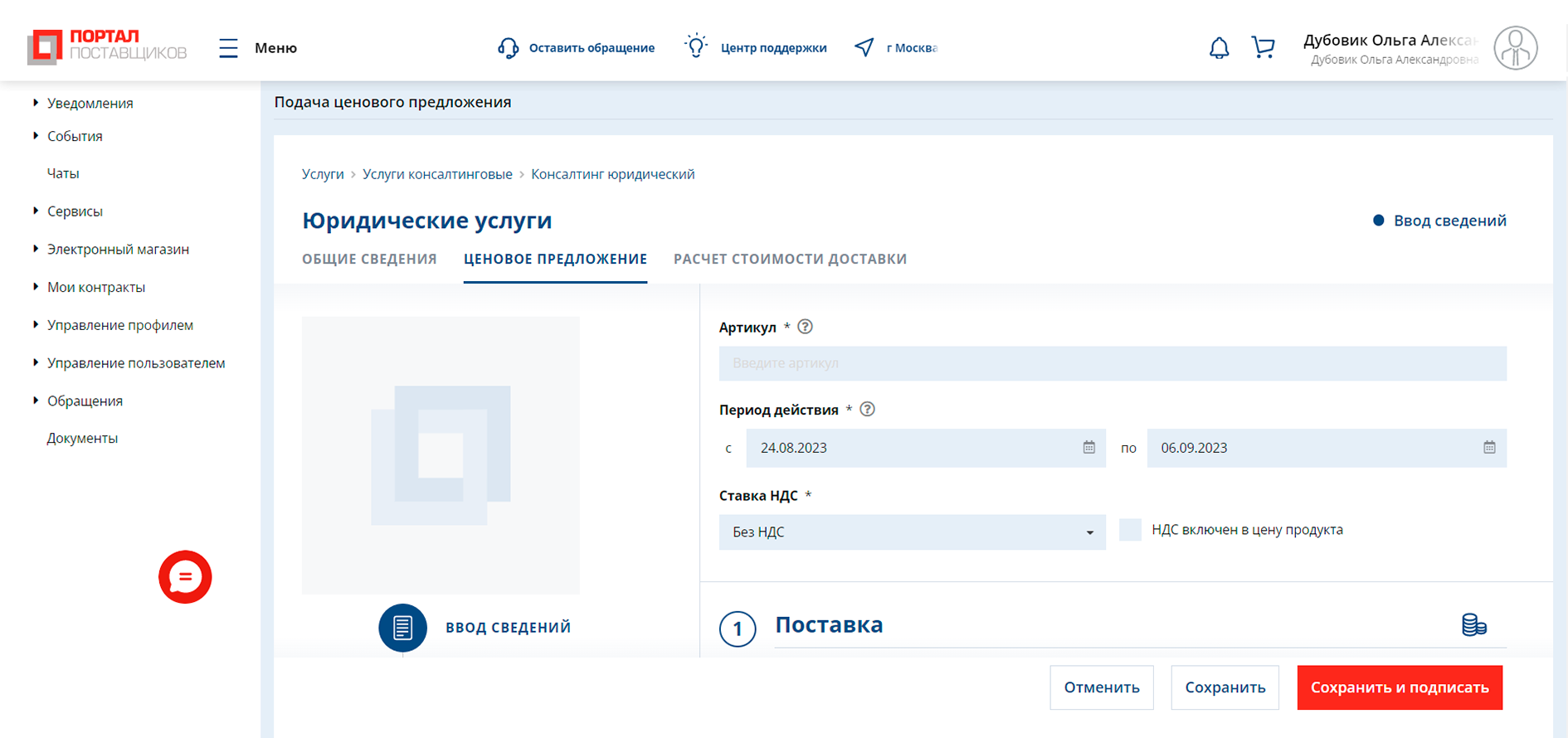
Task: Open РАСЧЕТ СТОИМОСТИ ДОСТАВКИ tab
Action: pyautogui.click(x=790, y=259)
